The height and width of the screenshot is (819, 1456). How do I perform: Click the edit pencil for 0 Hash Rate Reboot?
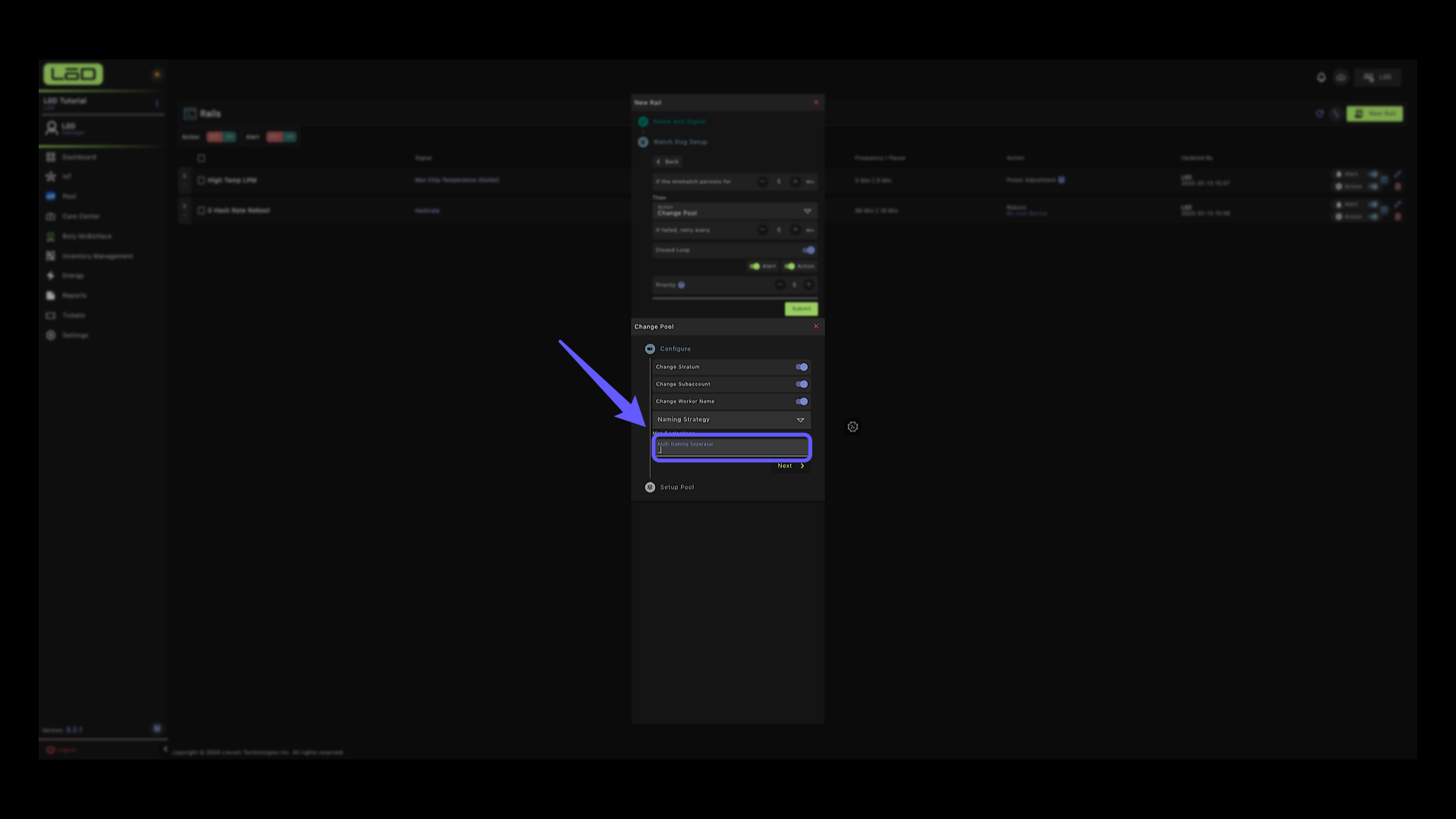point(1398,205)
